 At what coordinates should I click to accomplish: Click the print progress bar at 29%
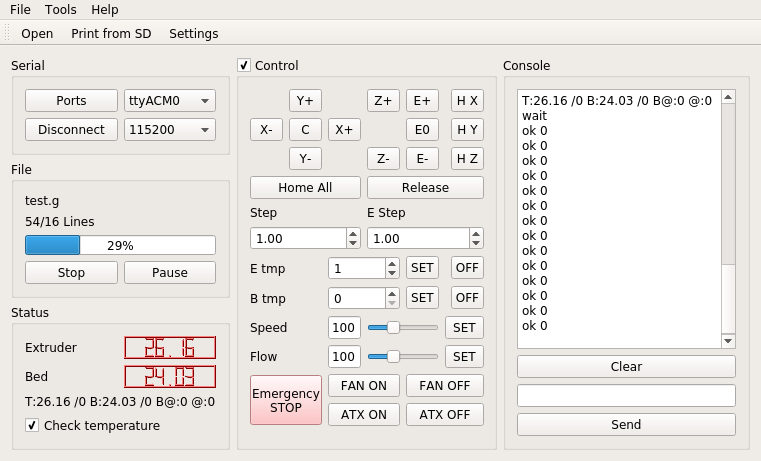coord(120,245)
